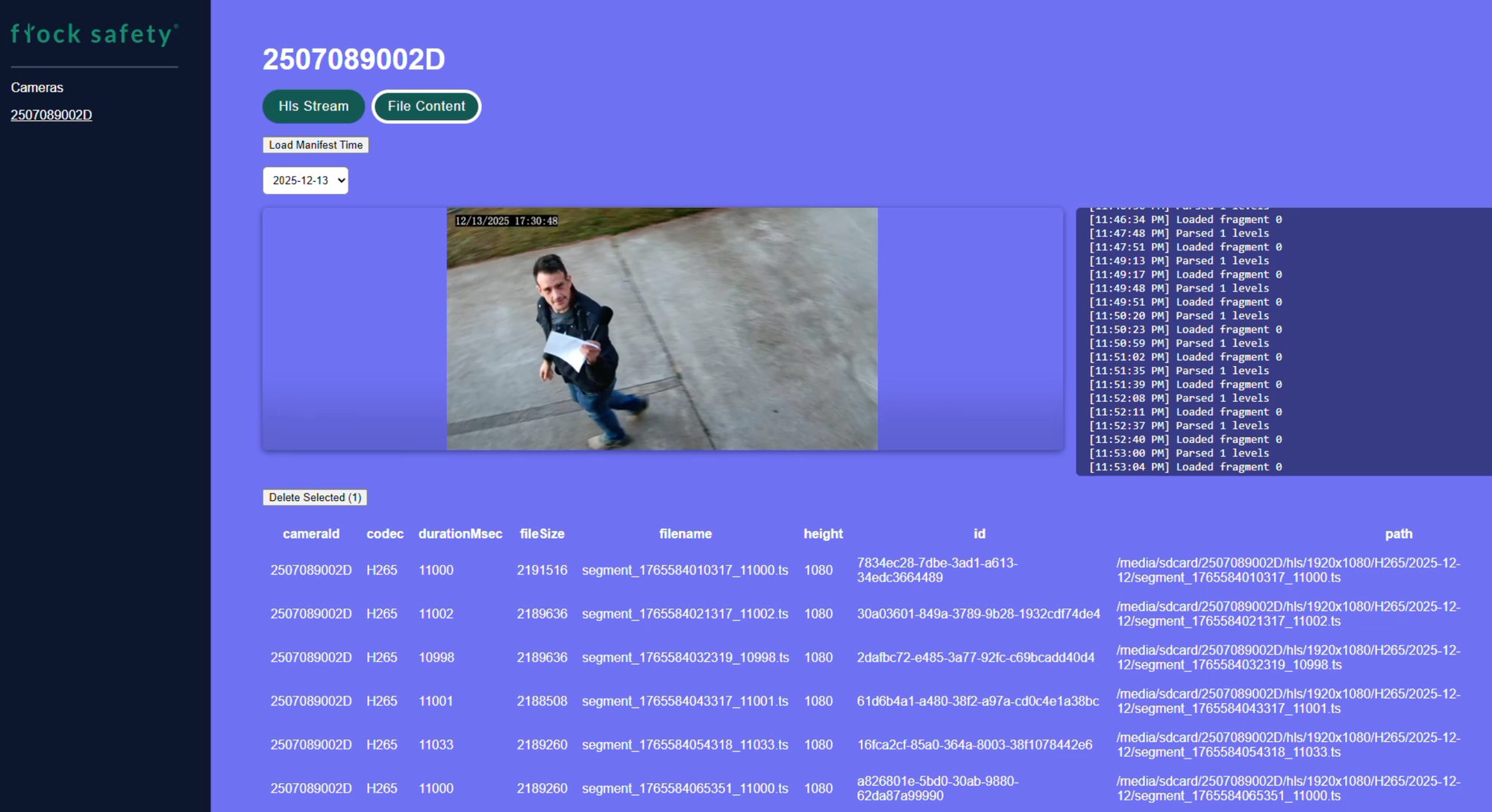1492x812 pixels.
Task: Open the Hls Stream tab
Action: click(x=313, y=106)
